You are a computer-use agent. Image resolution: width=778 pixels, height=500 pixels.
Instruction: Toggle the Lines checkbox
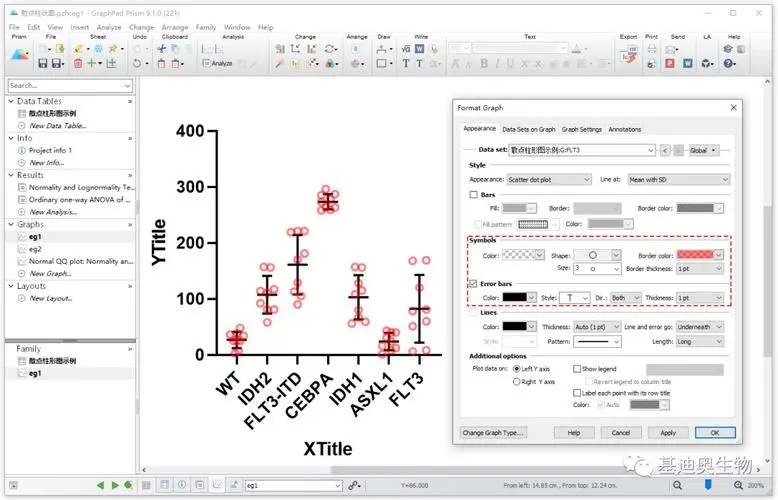pyautogui.click(x=473, y=312)
